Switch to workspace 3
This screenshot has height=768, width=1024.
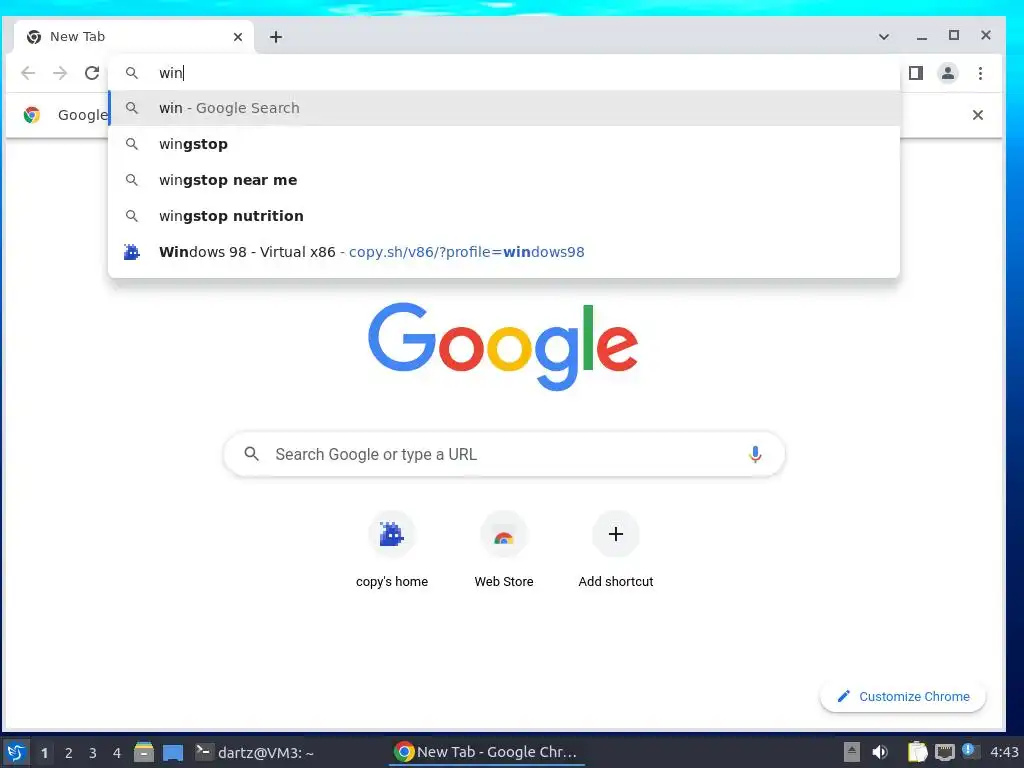[93, 753]
